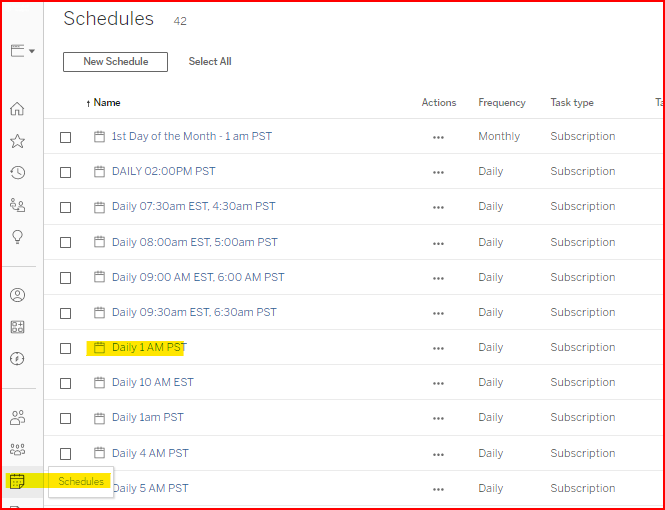
Task: Open Recents clock icon in sidebar
Action: click(x=17, y=173)
